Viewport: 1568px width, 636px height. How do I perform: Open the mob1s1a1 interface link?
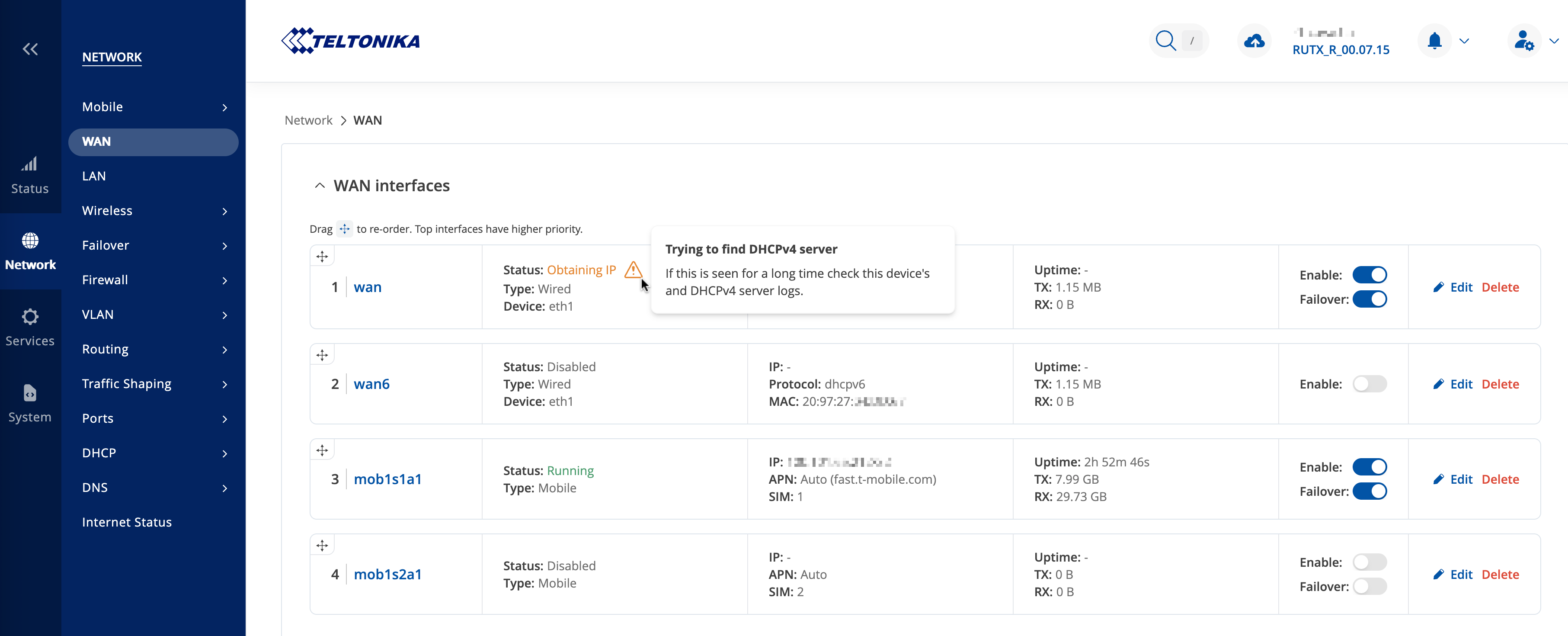pyautogui.click(x=388, y=479)
